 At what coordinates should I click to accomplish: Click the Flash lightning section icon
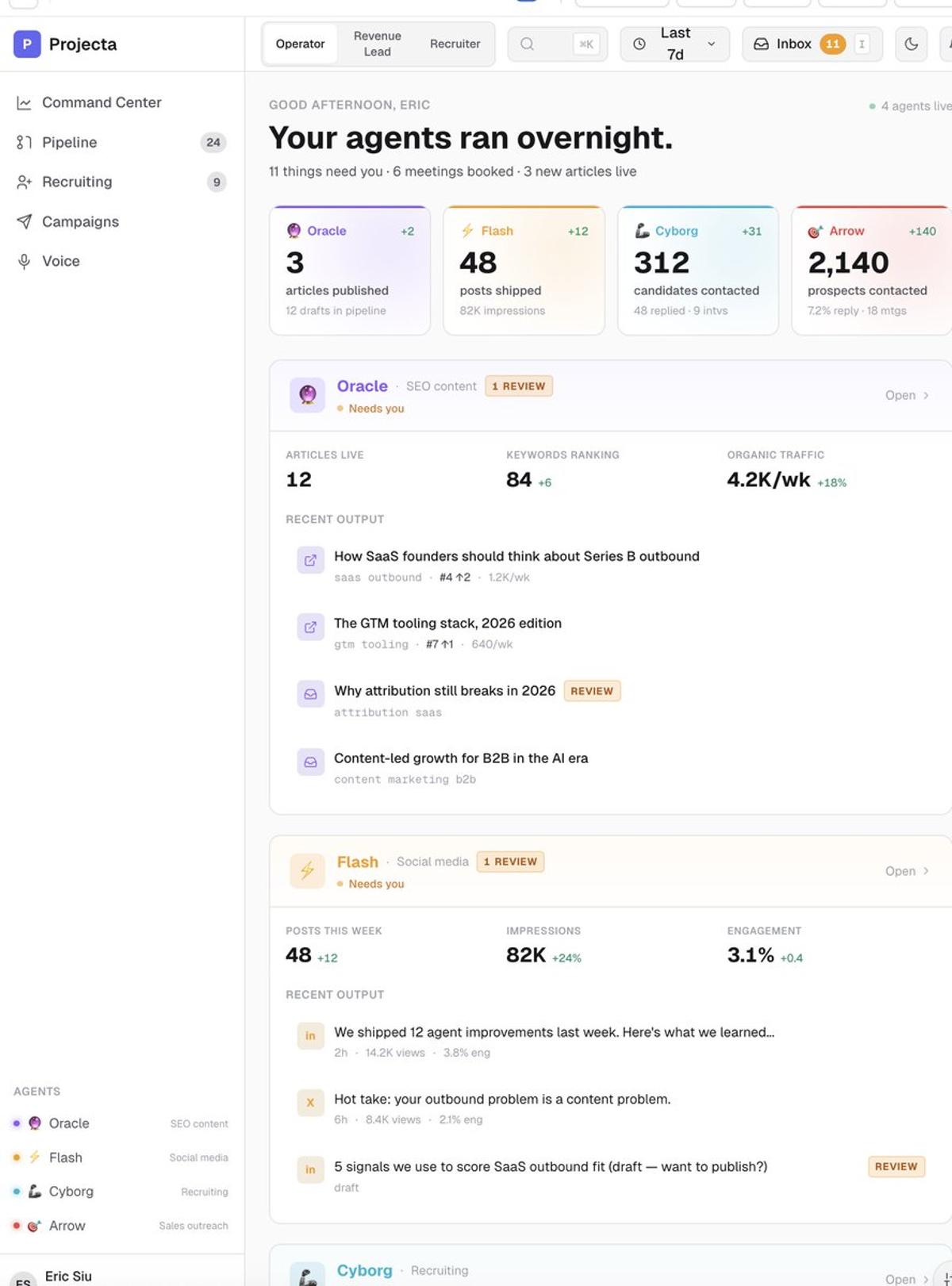[x=307, y=871]
